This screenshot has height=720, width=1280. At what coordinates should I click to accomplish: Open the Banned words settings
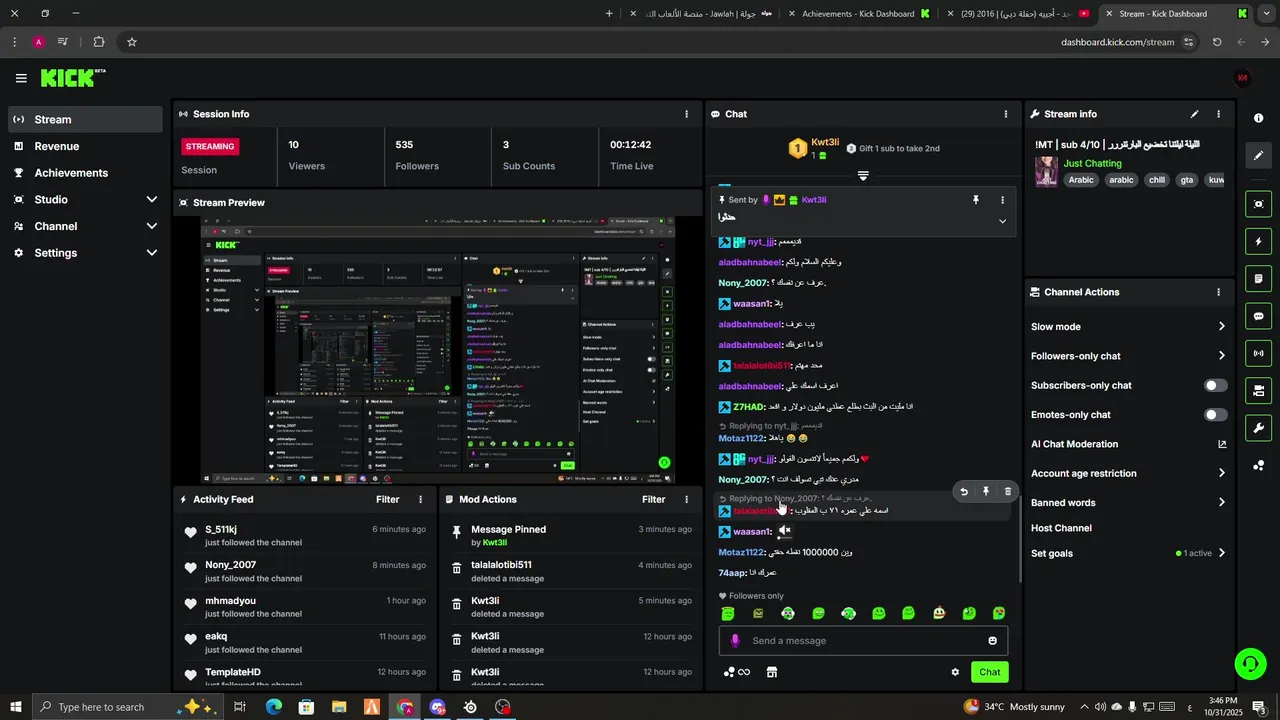[1128, 503]
